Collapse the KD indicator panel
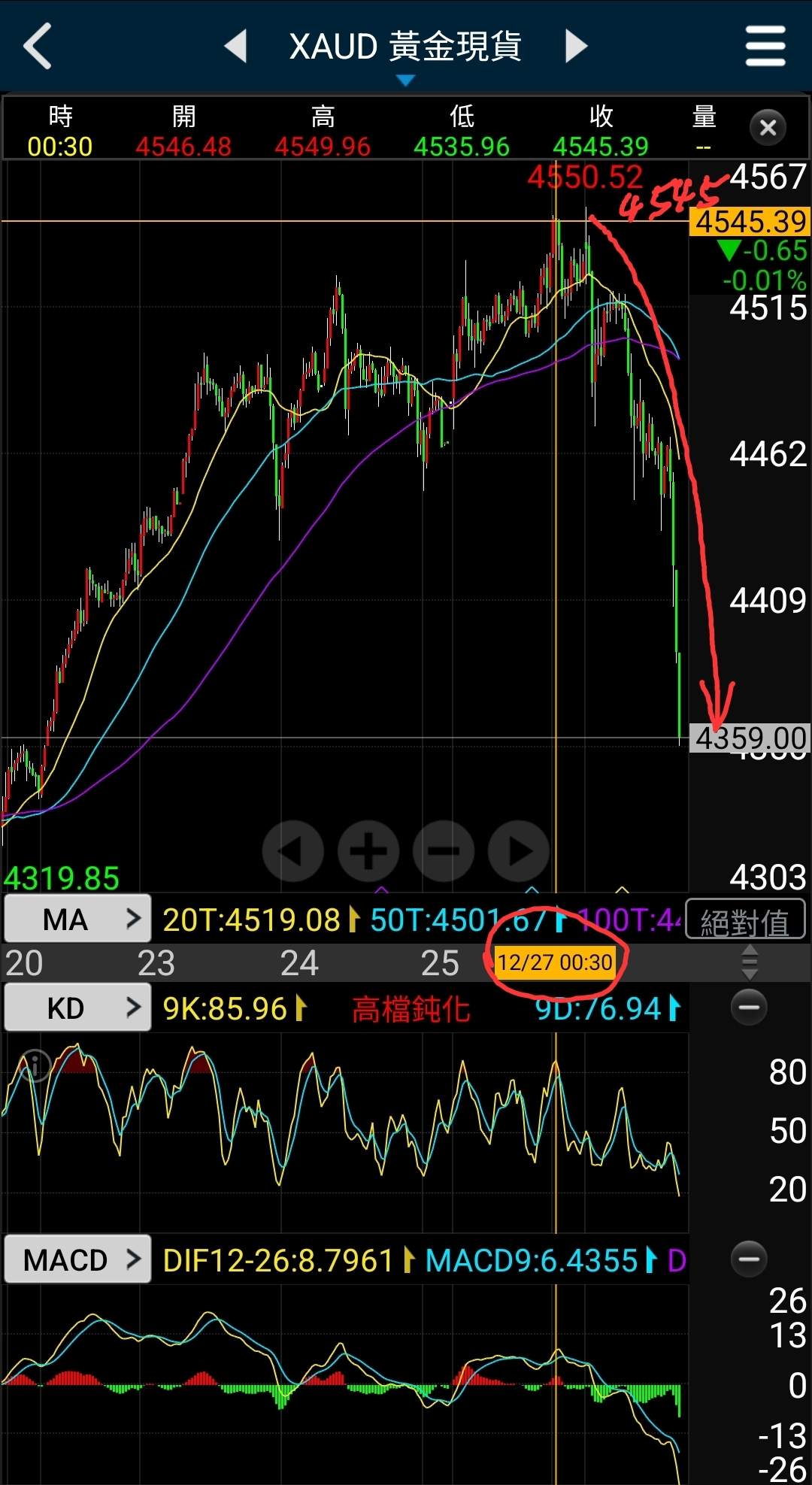Viewport: 812px width, 1485px height. coord(749,1008)
